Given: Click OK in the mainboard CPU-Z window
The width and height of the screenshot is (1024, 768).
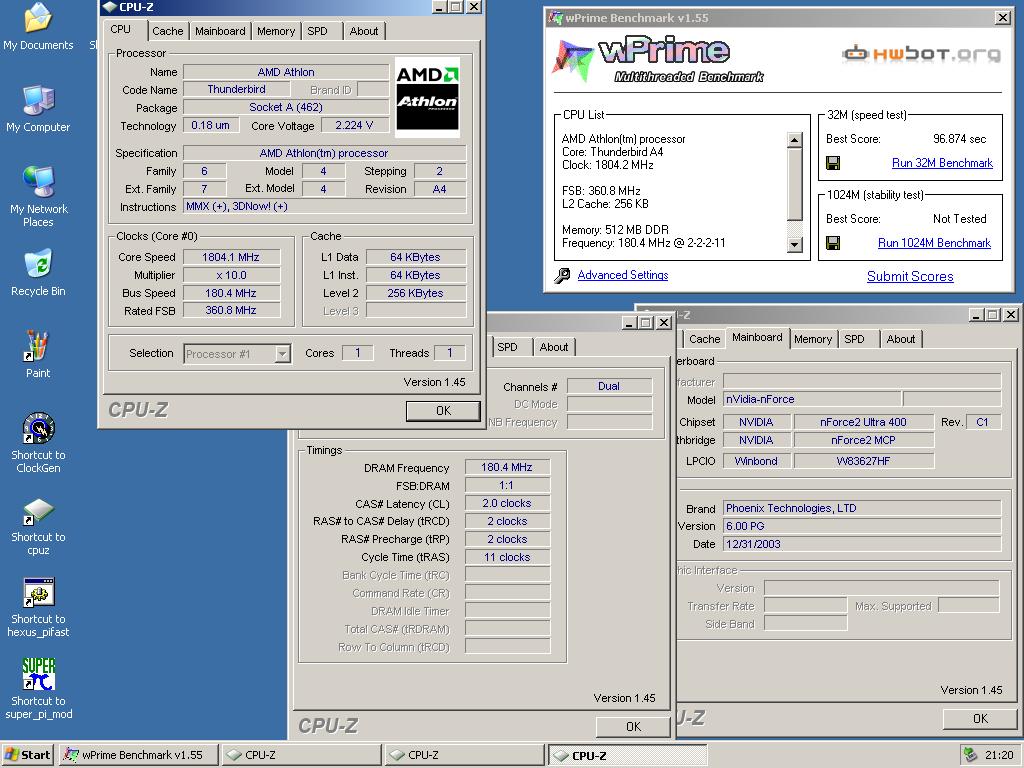Looking at the screenshot, I should coord(980,719).
